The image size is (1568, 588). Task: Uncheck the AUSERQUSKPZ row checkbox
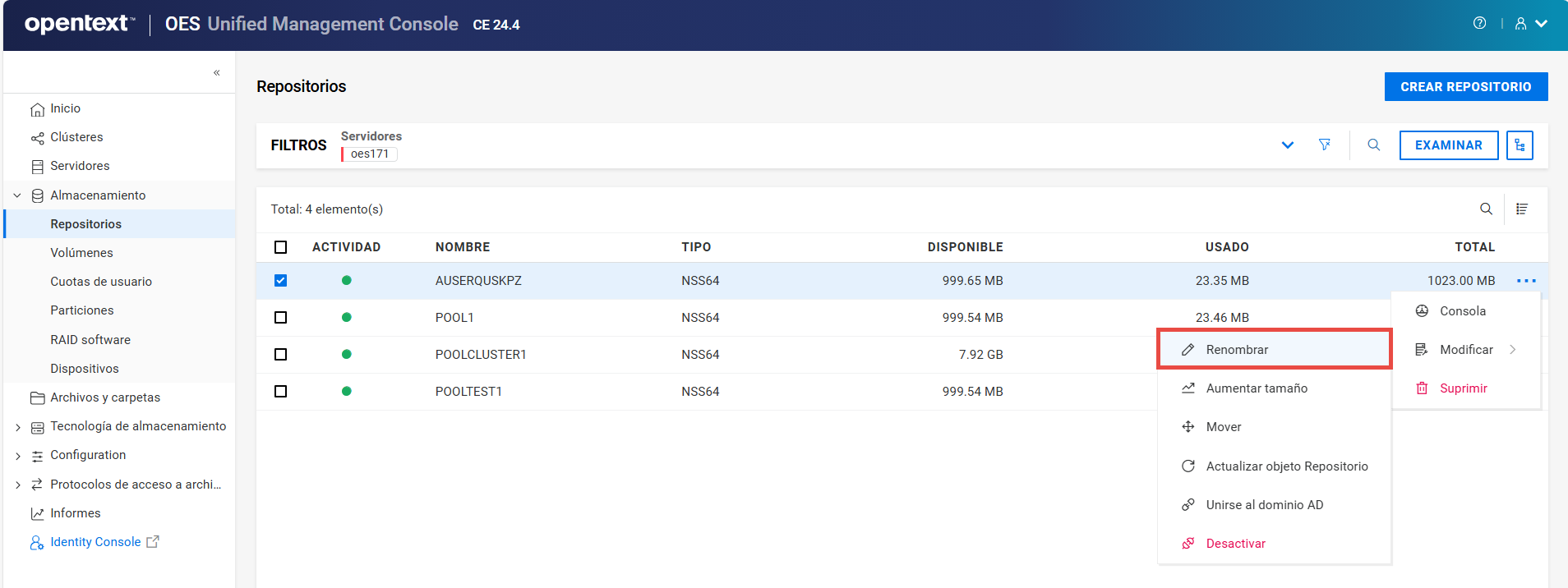pos(281,281)
